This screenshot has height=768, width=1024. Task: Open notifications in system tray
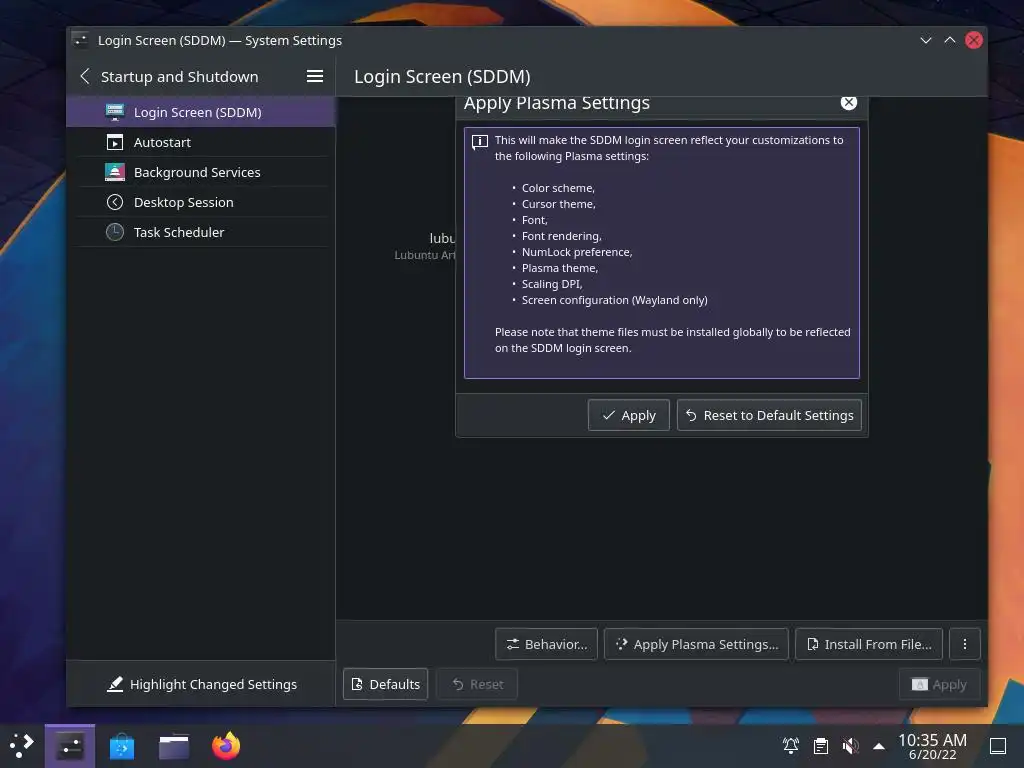click(791, 745)
